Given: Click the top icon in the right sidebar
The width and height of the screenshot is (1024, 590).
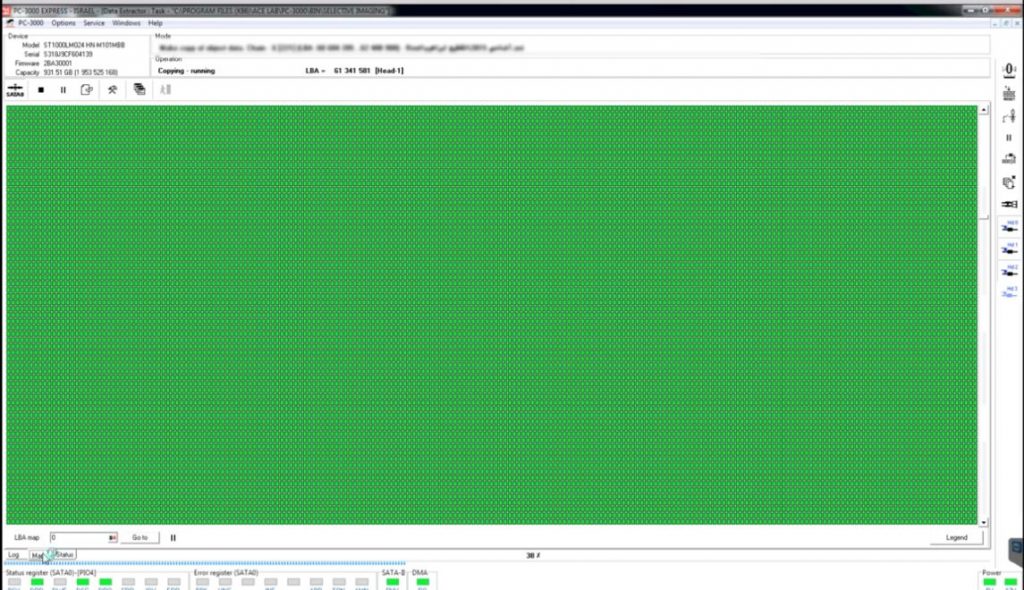Looking at the screenshot, I should [x=1009, y=69].
